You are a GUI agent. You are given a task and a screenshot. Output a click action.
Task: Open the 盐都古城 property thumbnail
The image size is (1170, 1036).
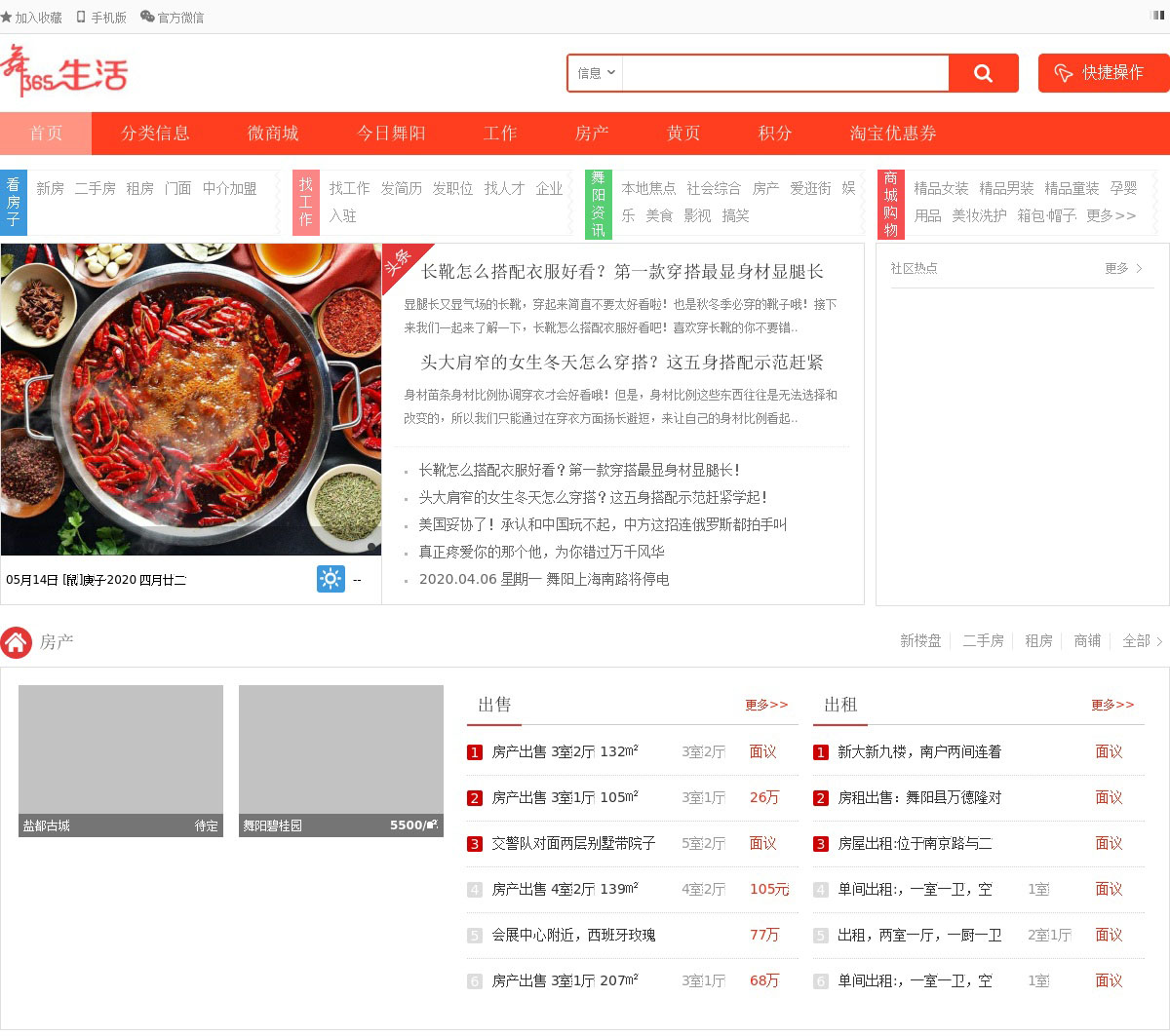tap(121, 760)
